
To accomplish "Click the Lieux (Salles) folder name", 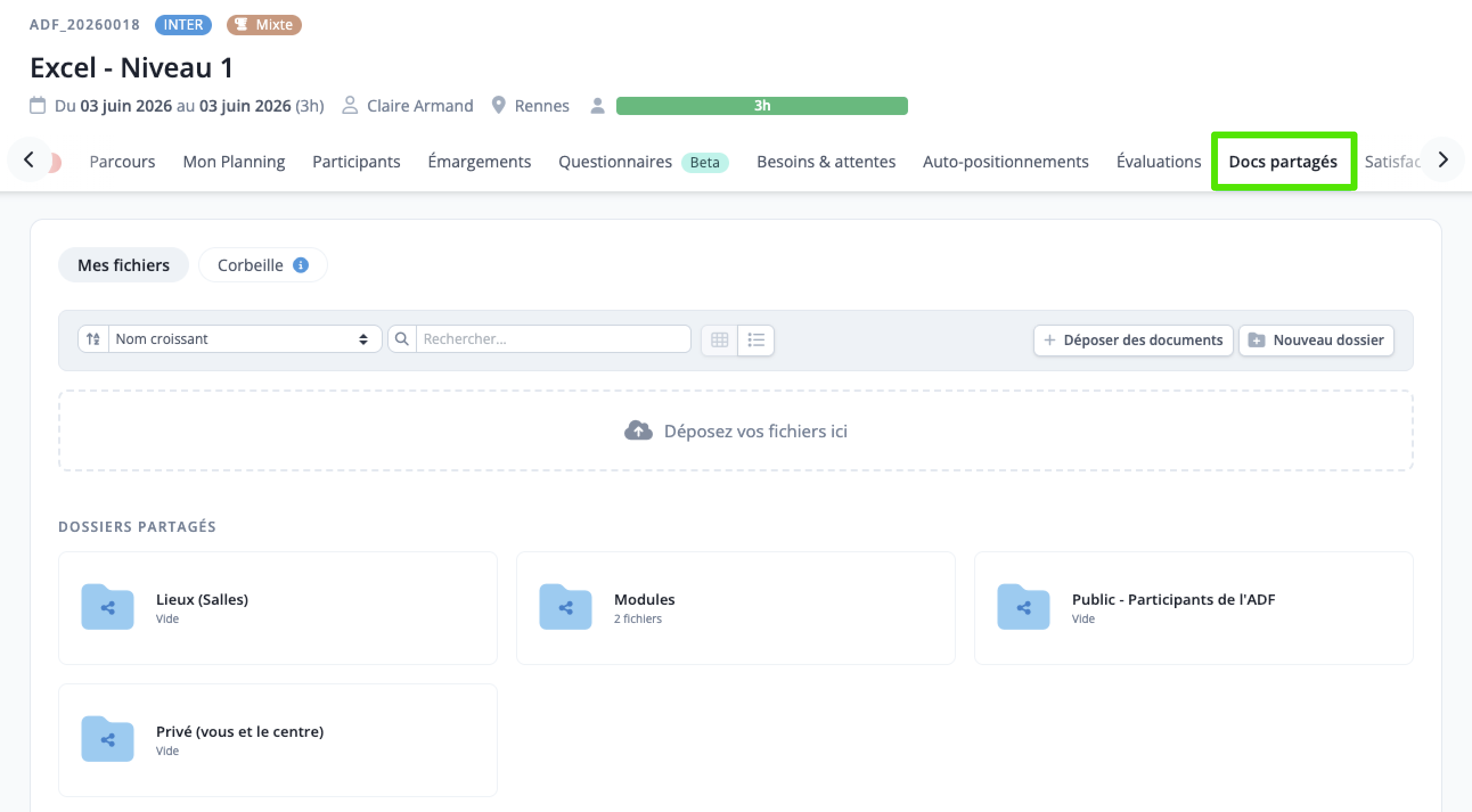I will tap(202, 599).
